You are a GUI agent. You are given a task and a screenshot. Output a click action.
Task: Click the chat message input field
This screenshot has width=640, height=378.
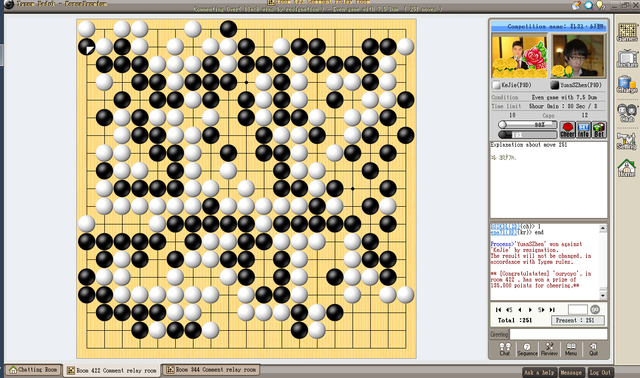click(558, 334)
